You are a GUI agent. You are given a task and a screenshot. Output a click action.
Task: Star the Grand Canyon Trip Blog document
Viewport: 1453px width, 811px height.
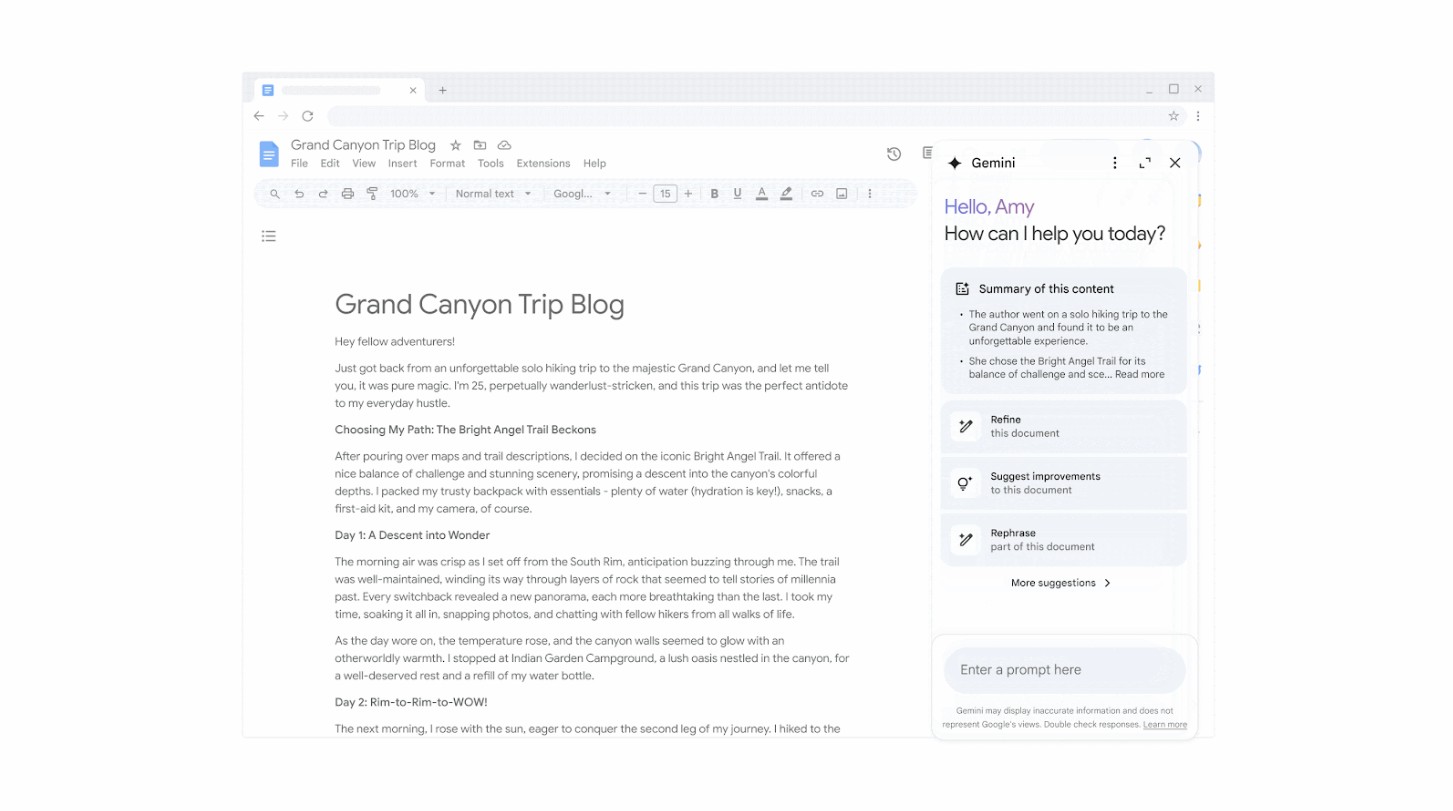pyautogui.click(x=456, y=146)
